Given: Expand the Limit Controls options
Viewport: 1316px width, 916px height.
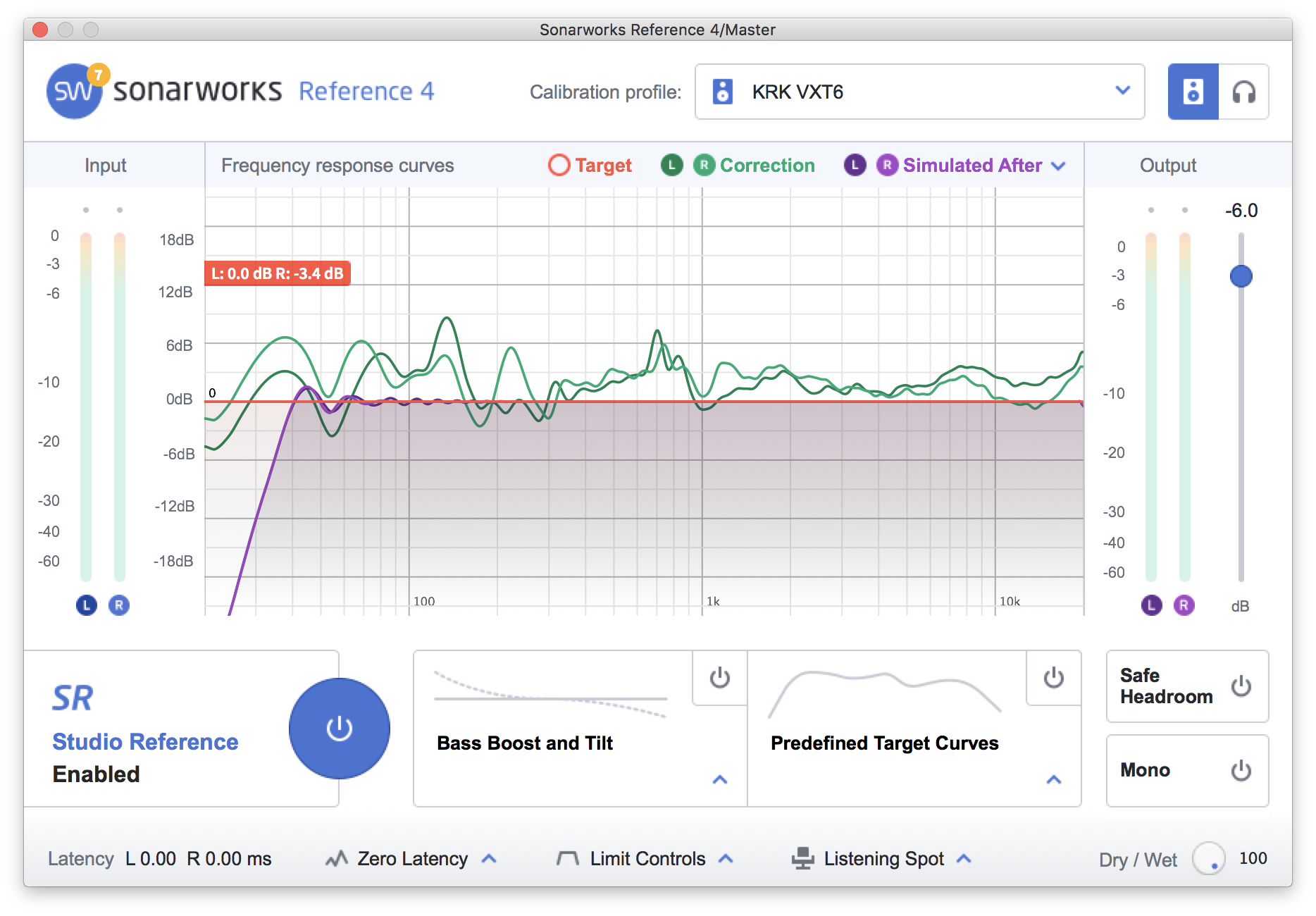Looking at the screenshot, I should pos(726,859).
